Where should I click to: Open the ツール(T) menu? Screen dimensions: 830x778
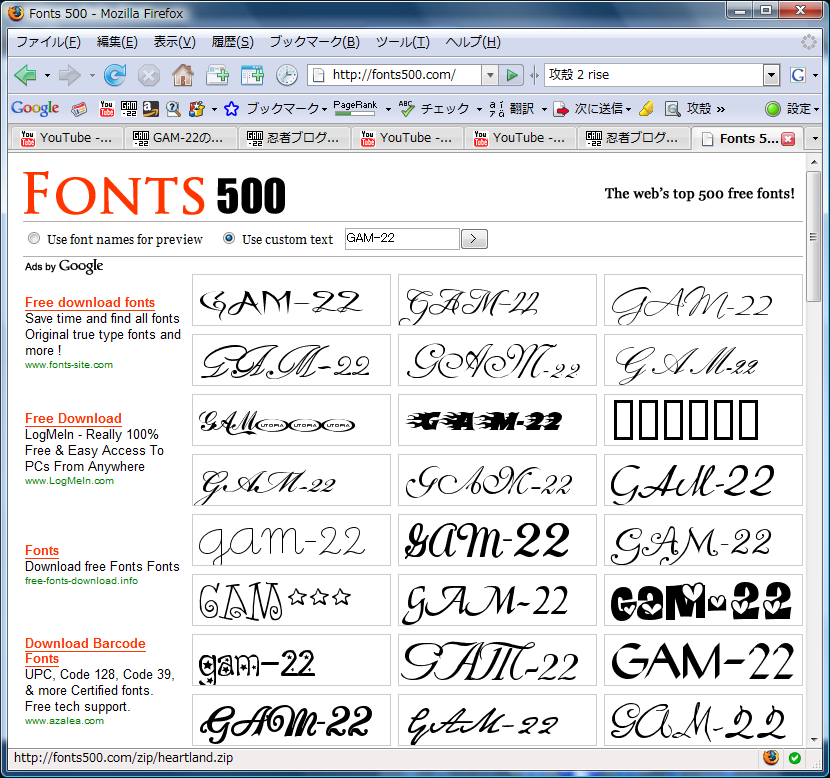coord(402,42)
